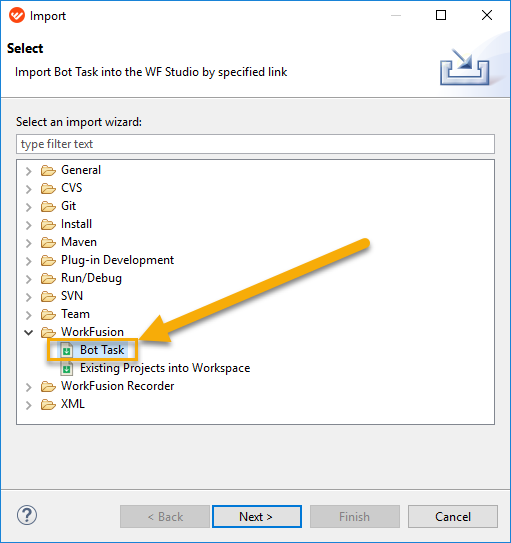Click the Existing Projects into Workspace icon

(66, 368)
